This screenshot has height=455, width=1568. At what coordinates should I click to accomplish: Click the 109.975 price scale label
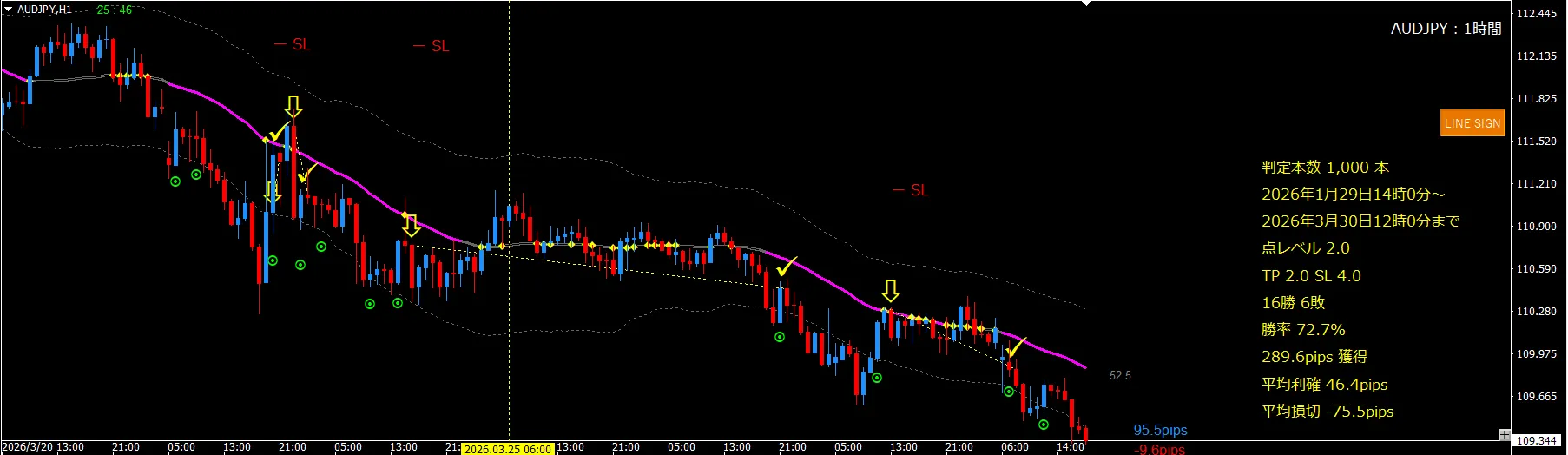[1536, 354]
